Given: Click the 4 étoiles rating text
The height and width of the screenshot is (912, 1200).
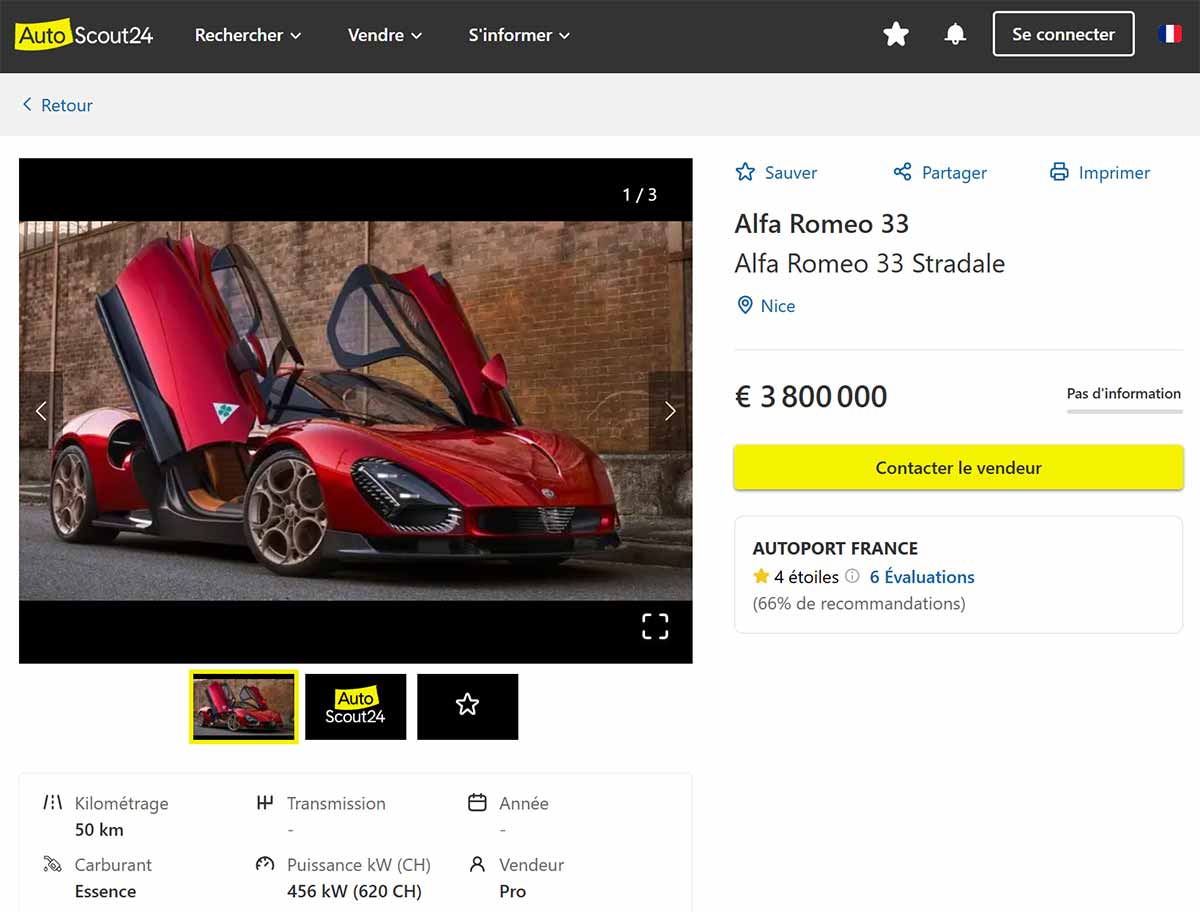Looking at the screenshot, I should (x=806, y=577).
